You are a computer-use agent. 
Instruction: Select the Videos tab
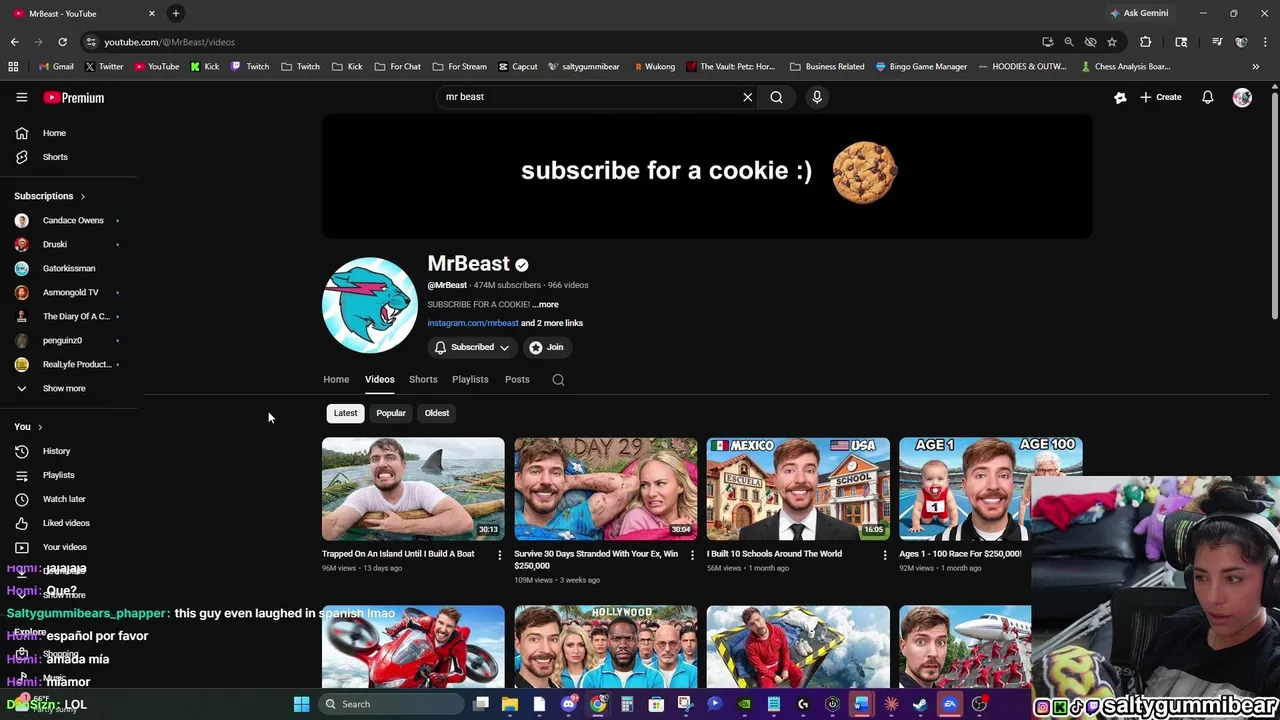pos(380,379)
